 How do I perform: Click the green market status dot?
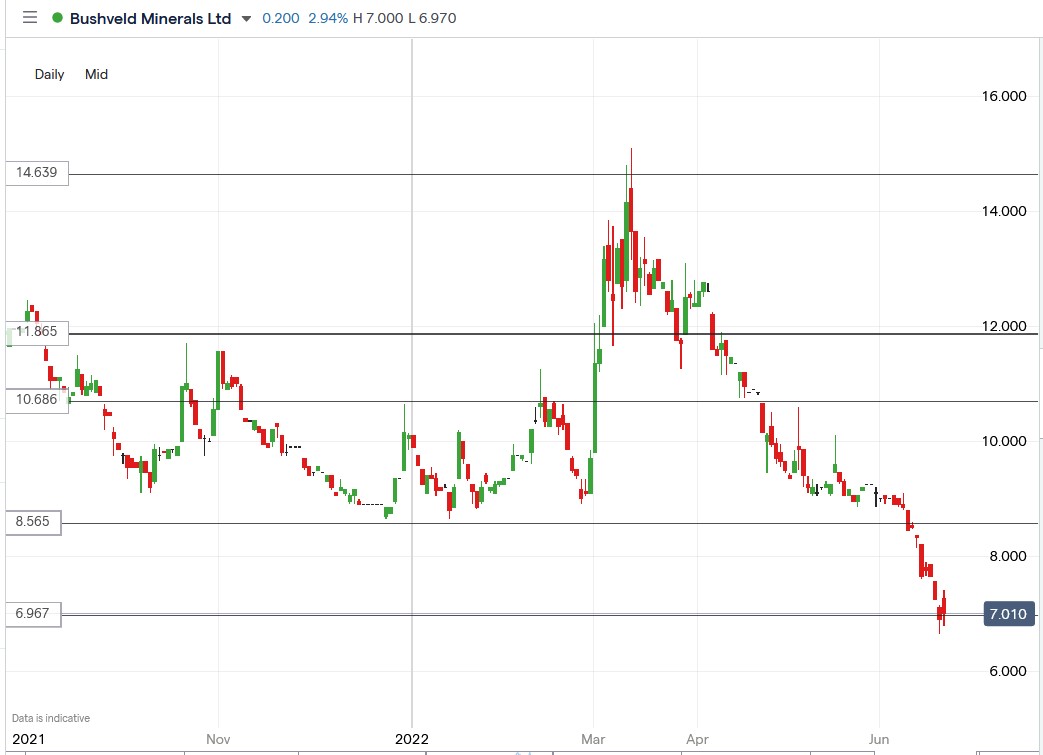point(57,18)
